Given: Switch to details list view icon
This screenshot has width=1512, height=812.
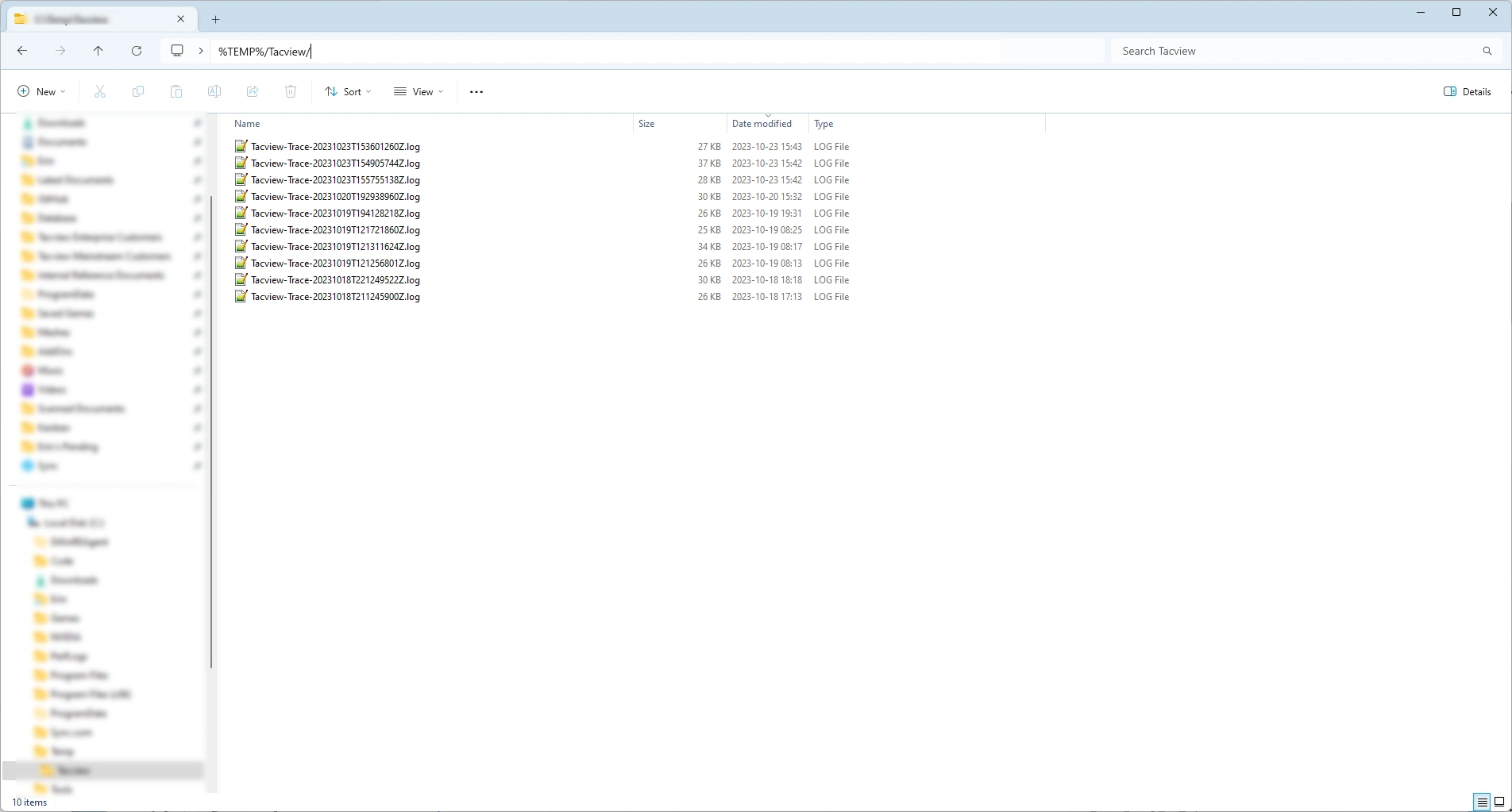Looking at the screenshot, I should [x=1482, y=802].
